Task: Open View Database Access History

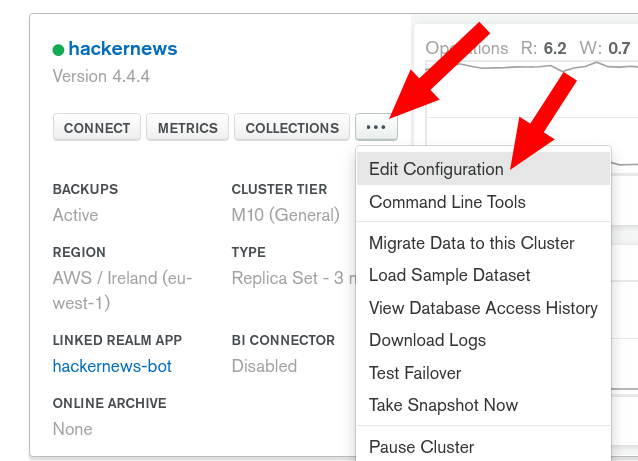Action: tap(483, 308)
